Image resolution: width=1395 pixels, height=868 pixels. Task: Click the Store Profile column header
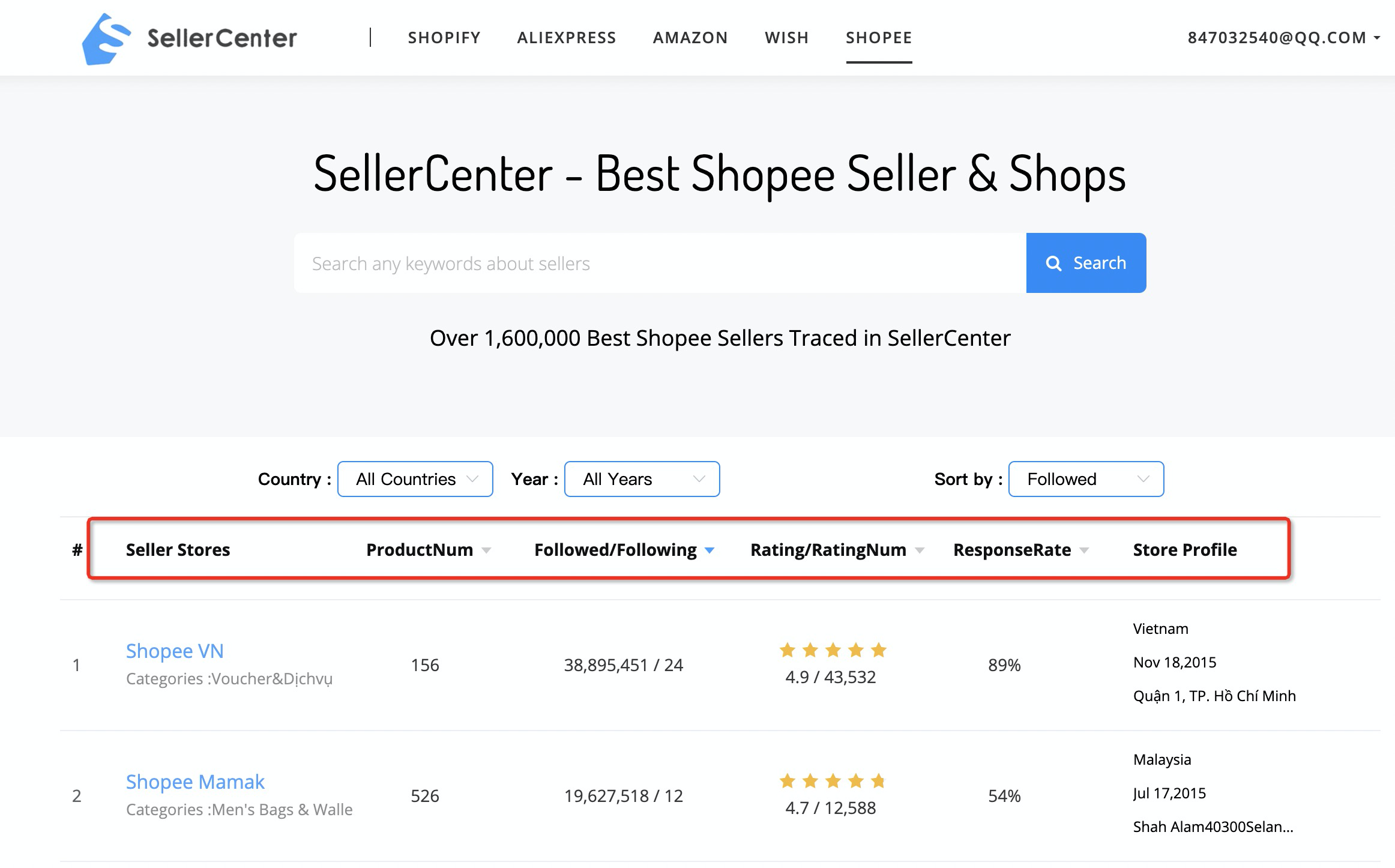pos(1185,550)
